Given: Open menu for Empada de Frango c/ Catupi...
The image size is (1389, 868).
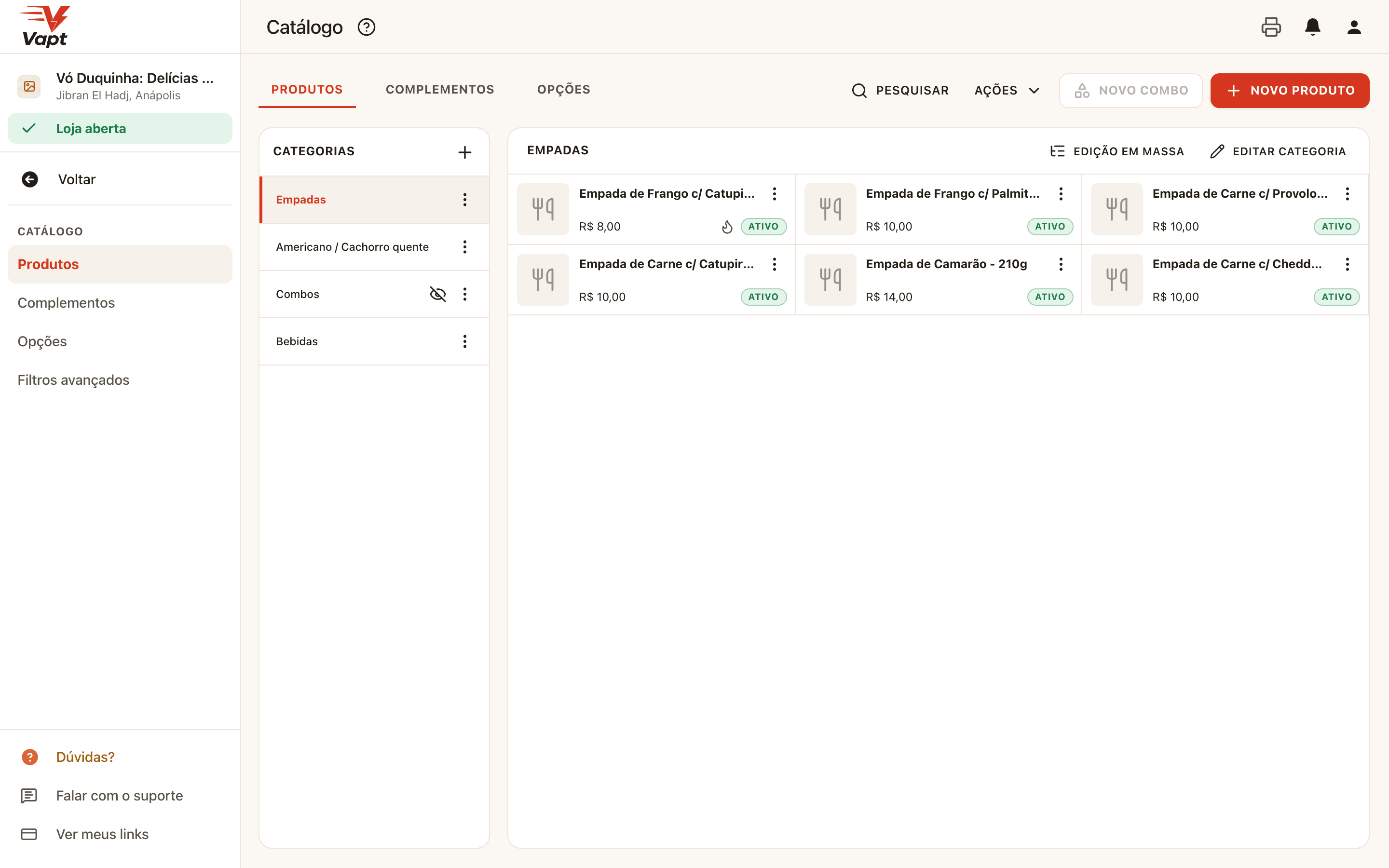Looking at the screenshot, I should tap(774, 194).
